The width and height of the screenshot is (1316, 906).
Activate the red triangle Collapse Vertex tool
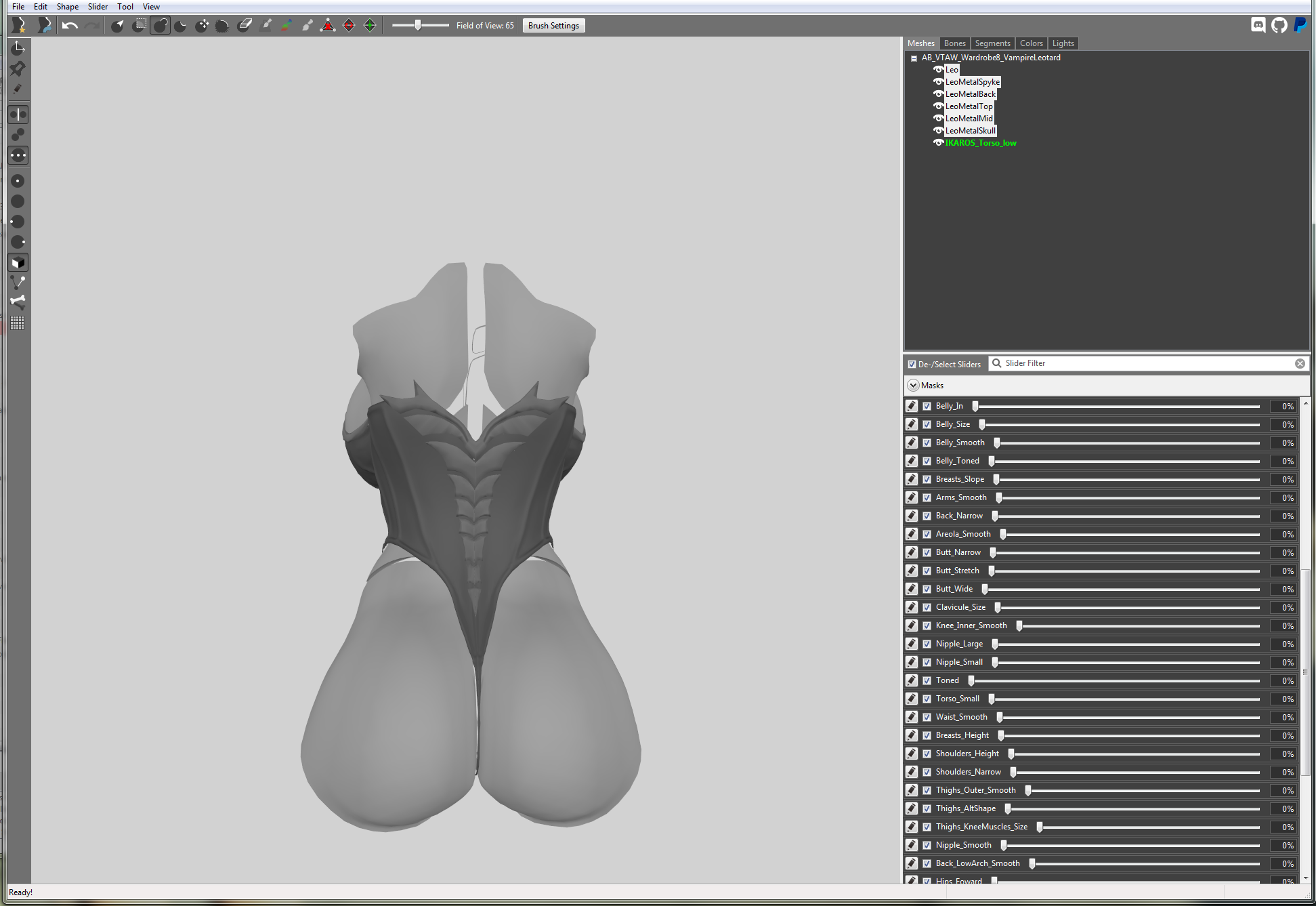tap(328, 26)
